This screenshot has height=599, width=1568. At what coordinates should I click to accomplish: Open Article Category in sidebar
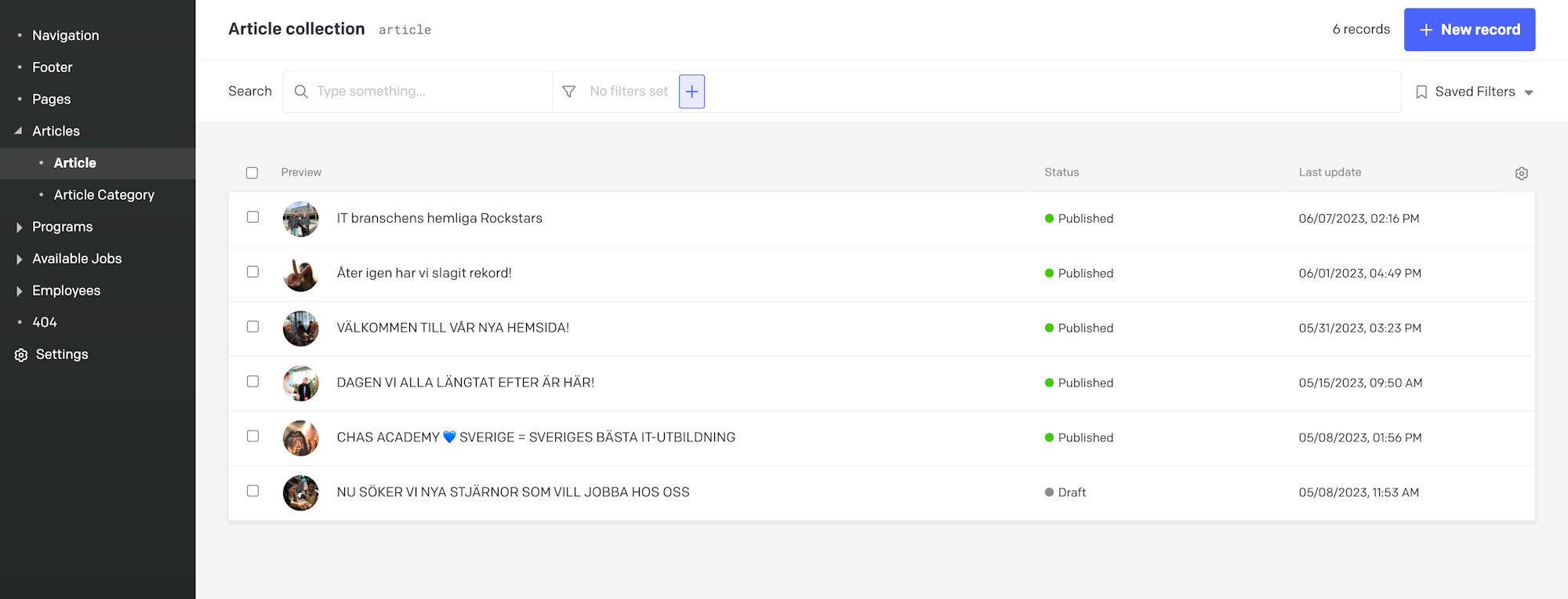coord(104,195)
